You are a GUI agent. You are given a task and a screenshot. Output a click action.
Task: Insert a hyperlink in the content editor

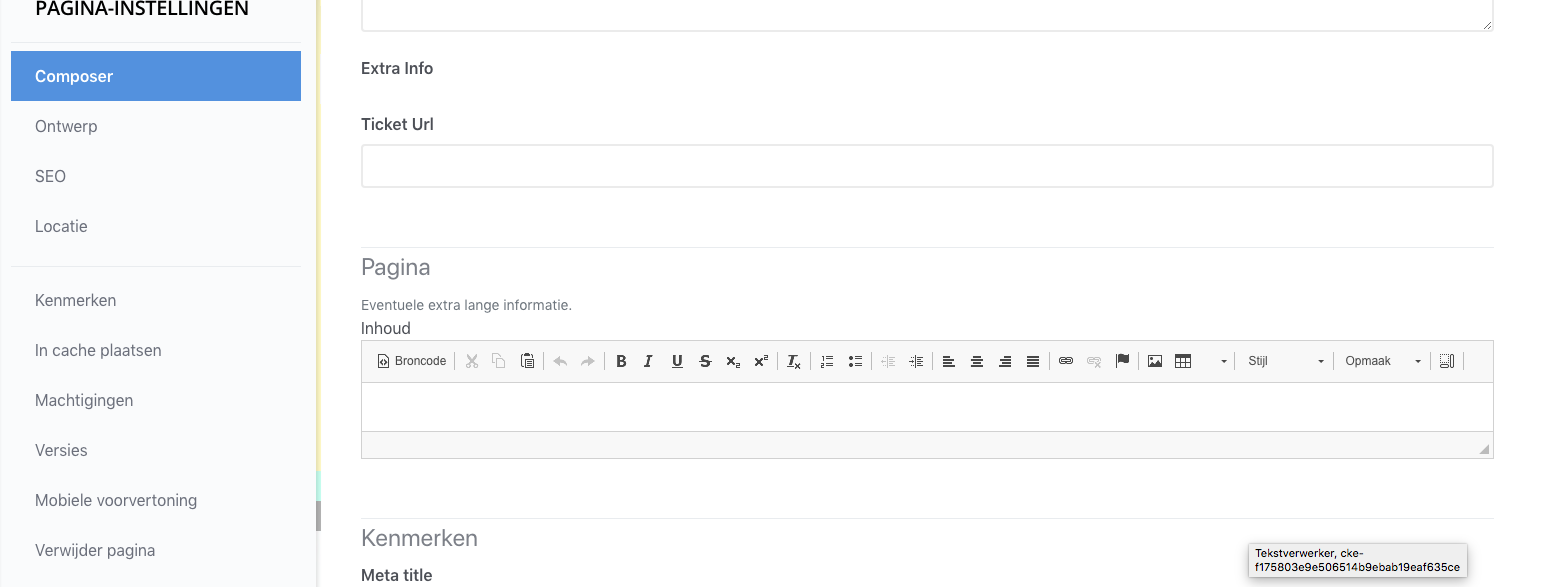pos(1066,361)
